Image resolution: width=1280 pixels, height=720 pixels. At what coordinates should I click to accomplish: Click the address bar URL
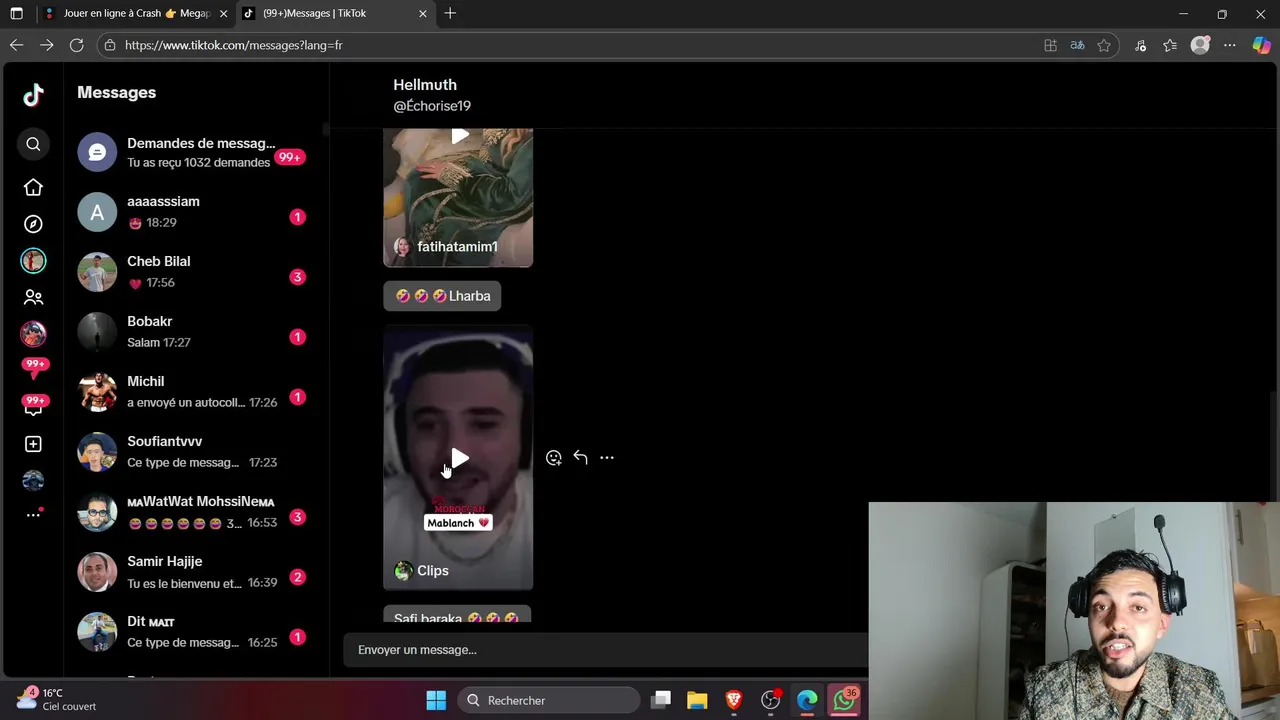click(x=234, y=45)
